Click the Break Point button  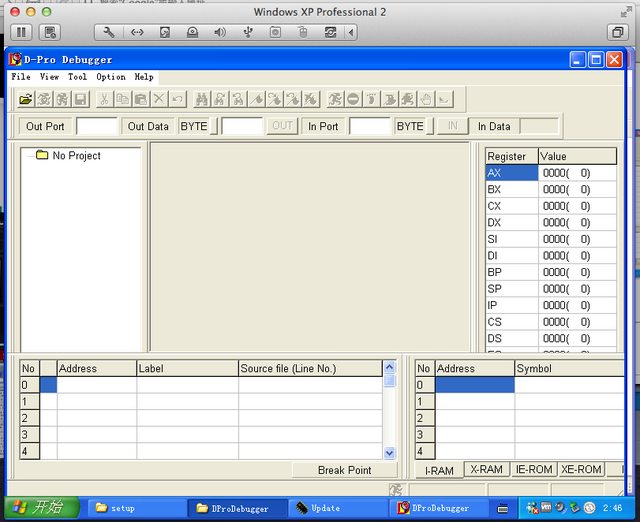point(344,470)
